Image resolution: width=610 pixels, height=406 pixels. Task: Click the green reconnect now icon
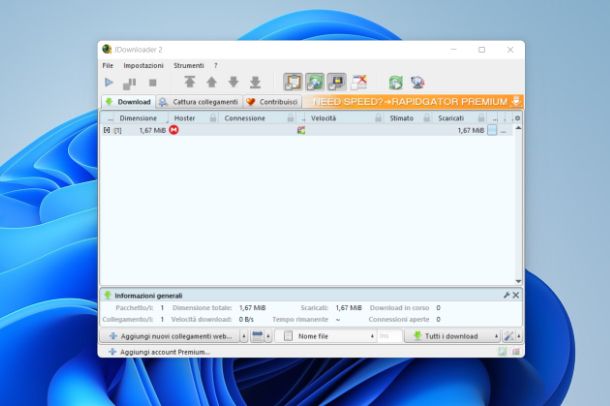tap(396, 82)
